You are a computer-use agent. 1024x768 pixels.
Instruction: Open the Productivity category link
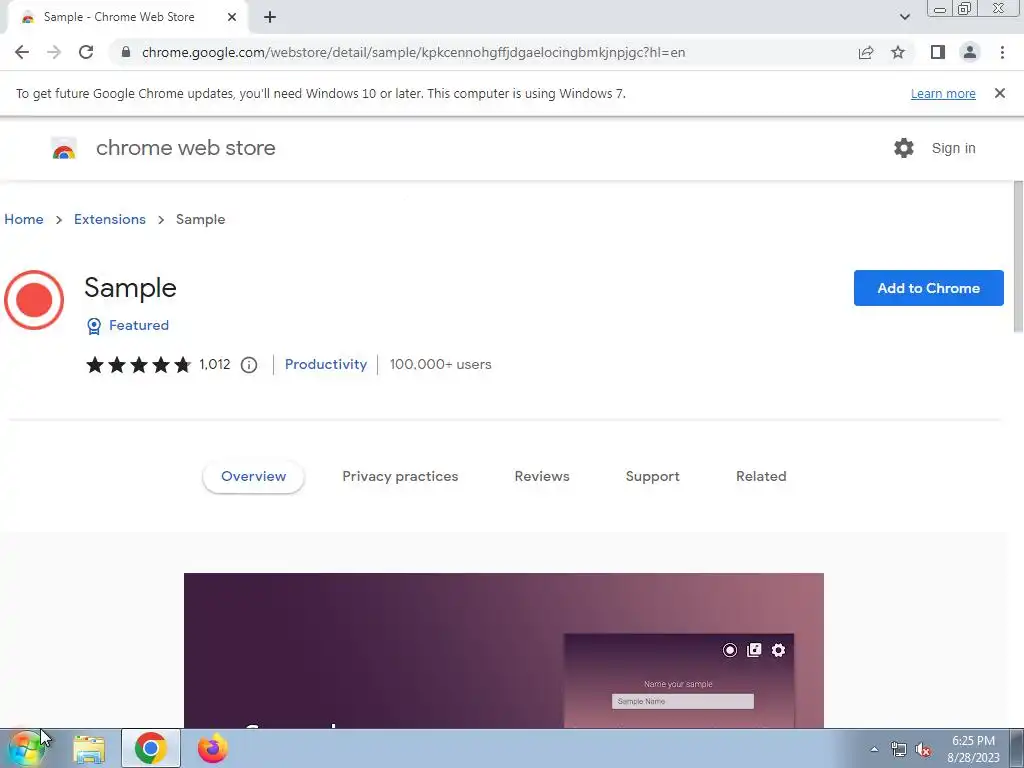click(326, 364)
